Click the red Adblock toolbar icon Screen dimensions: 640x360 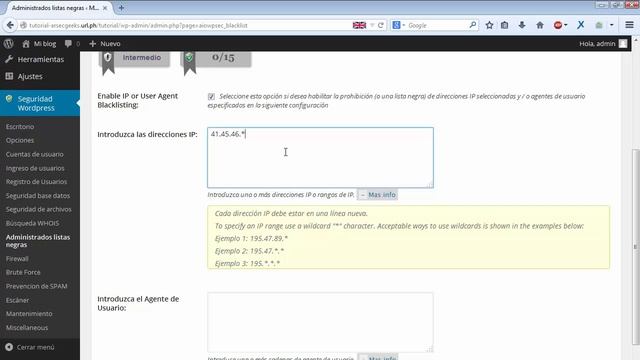pos(558,25)
